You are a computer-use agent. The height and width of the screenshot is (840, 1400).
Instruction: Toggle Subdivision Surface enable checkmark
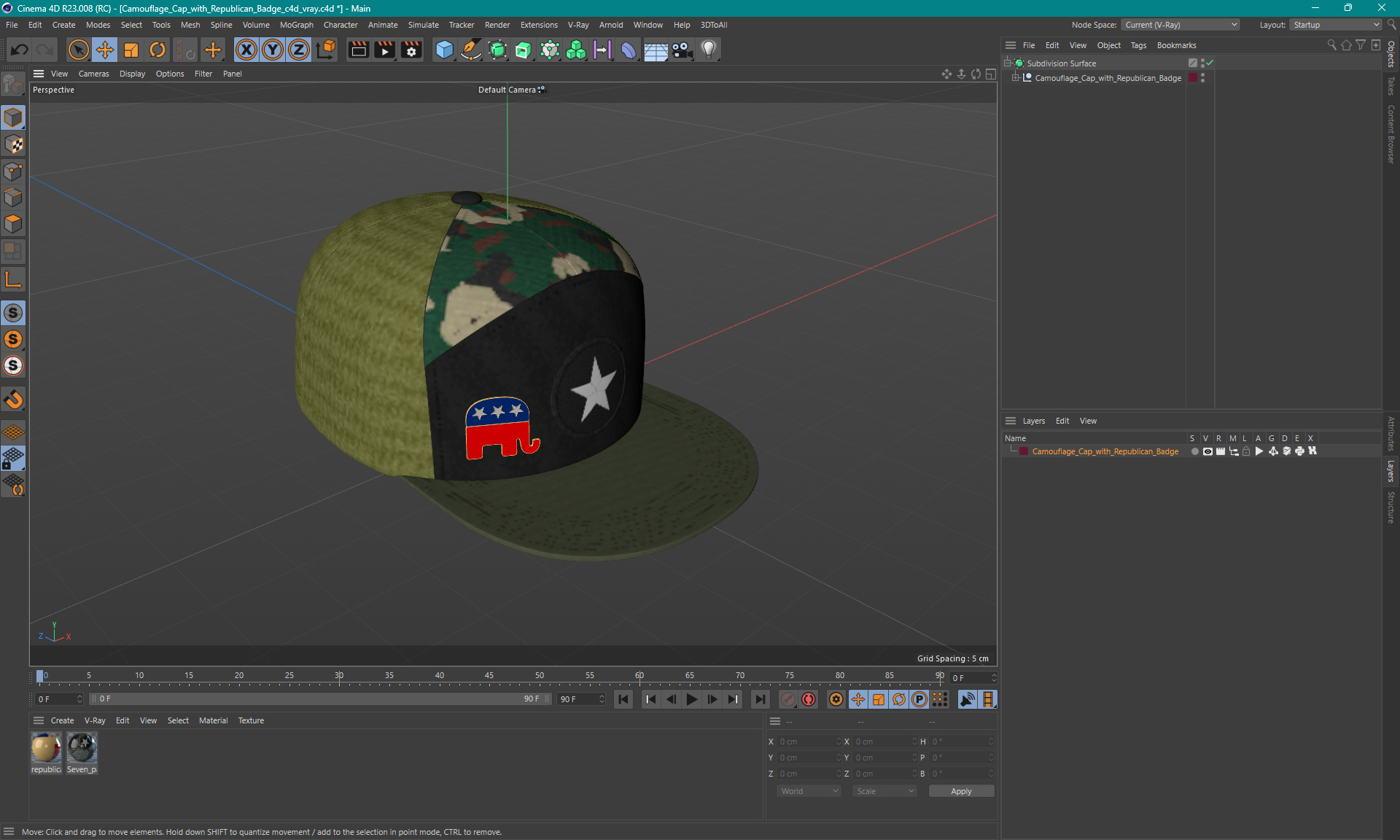pos(1210,63)
